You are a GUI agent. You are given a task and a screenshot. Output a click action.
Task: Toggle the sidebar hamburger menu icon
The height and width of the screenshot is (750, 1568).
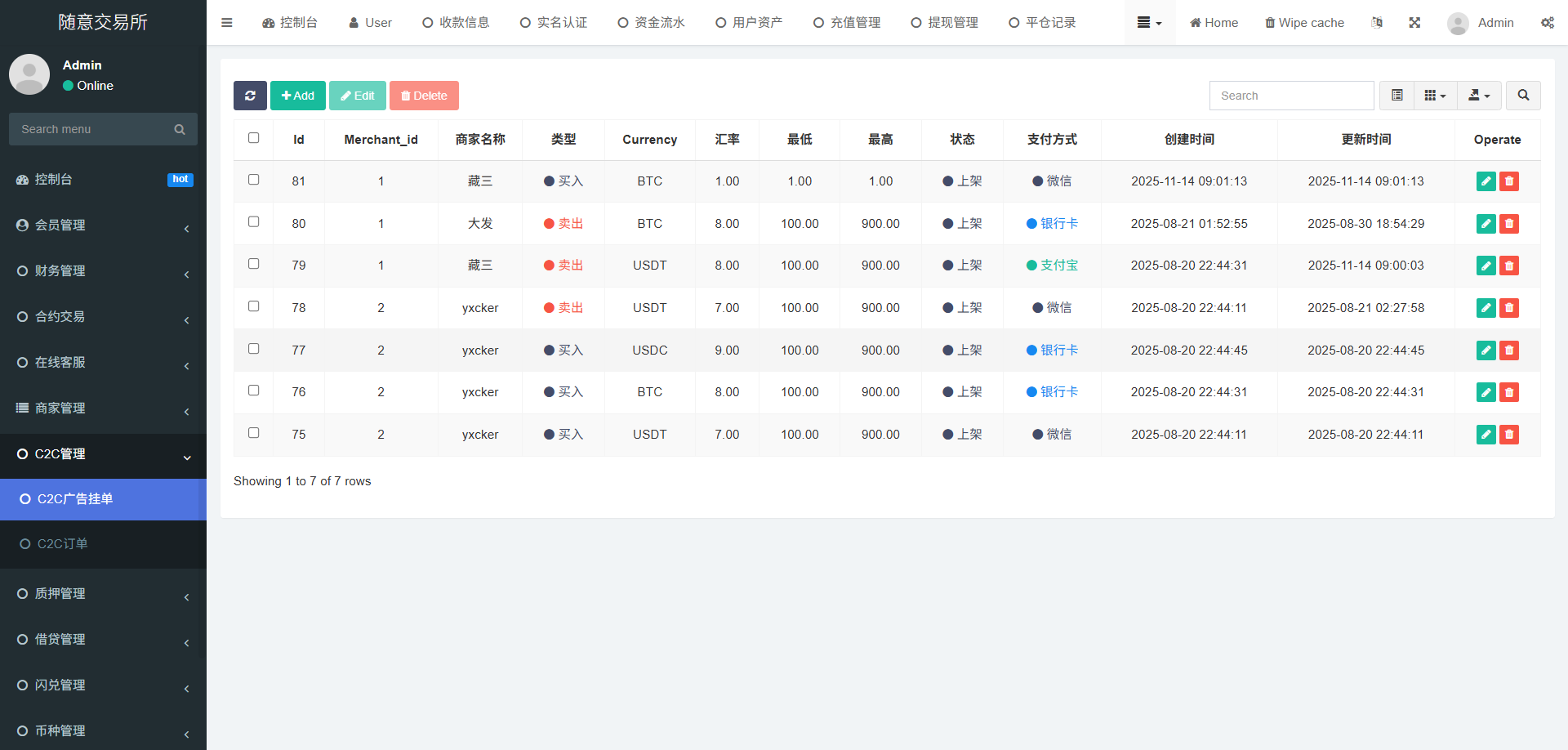[227, 23]
